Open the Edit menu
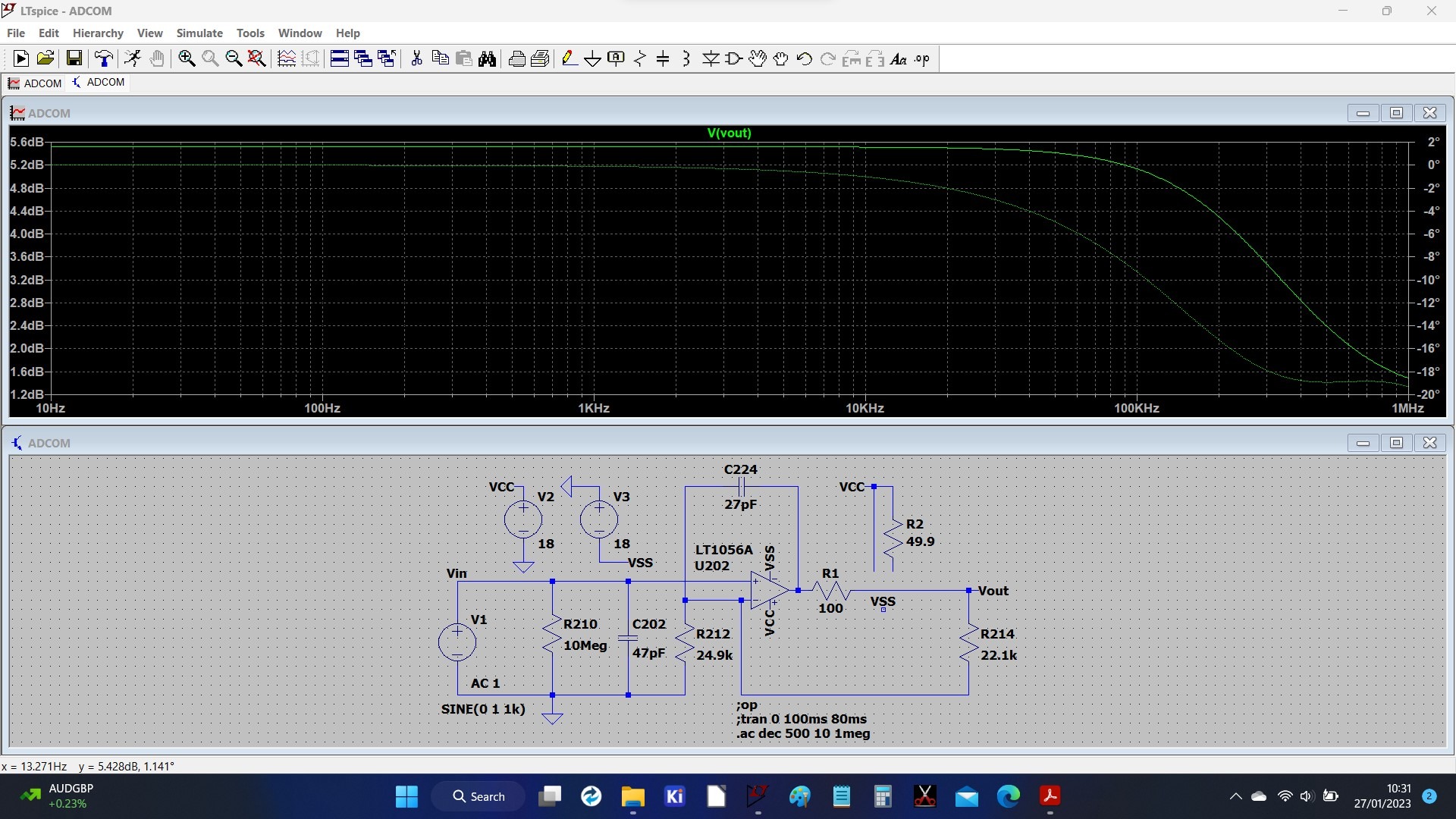The image size is (1456, 819). click(49, 33)
